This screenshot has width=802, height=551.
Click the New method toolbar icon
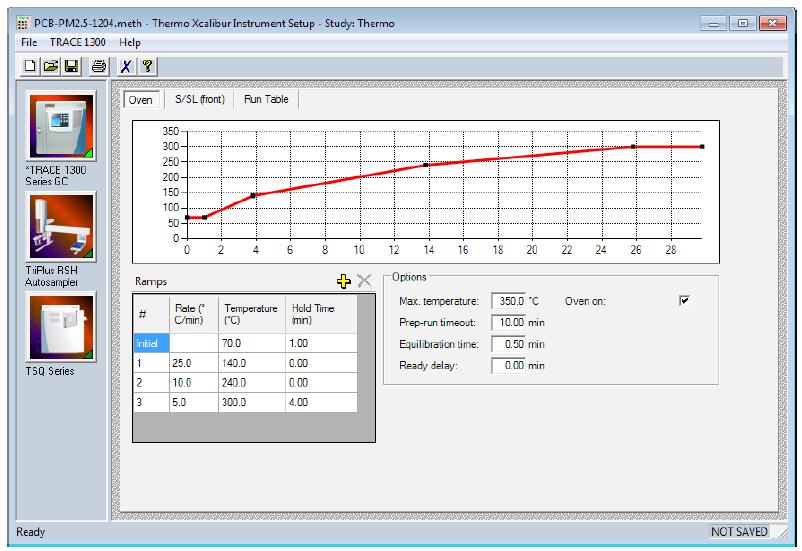coord(31,66)
